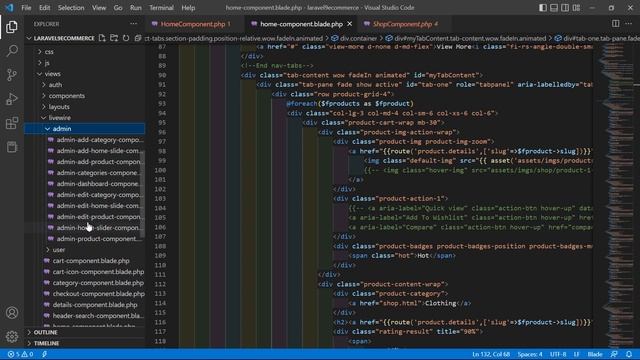Click New Folder icon in explorer header

pos(114,38)
